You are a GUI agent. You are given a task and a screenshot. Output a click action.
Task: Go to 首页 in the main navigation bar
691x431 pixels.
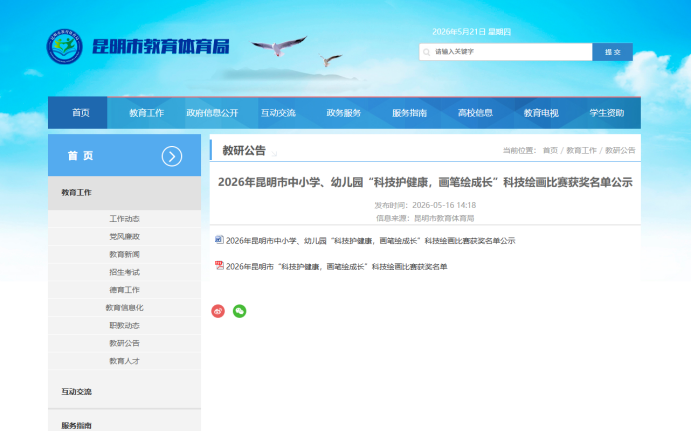81,113
